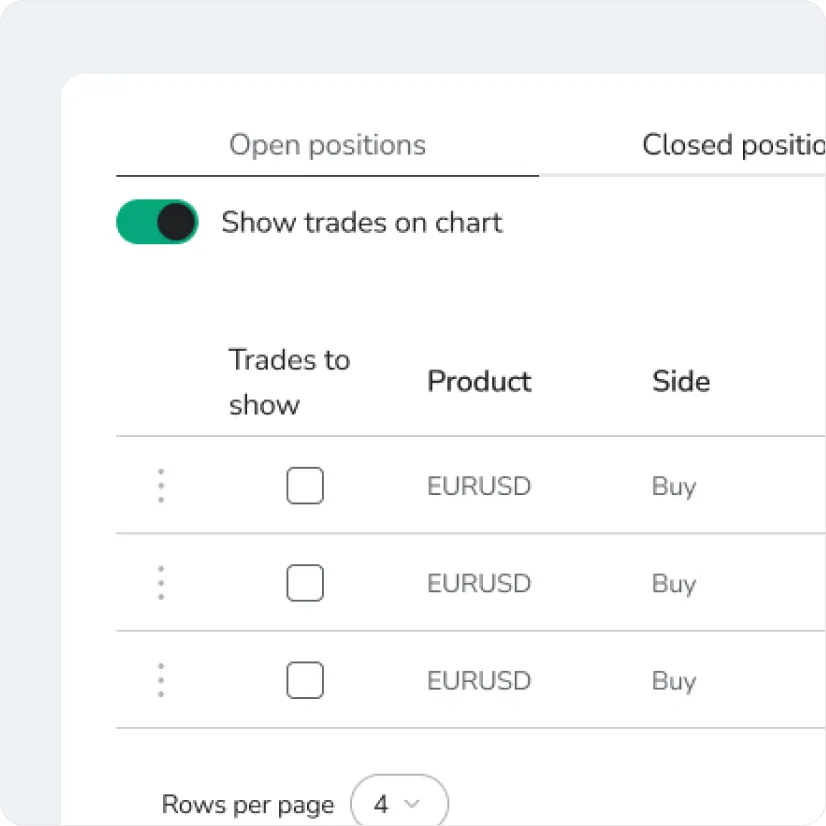826x826 pixels.
Task: Click the Show trades on chart label
Action: click(x=361, y=222)
